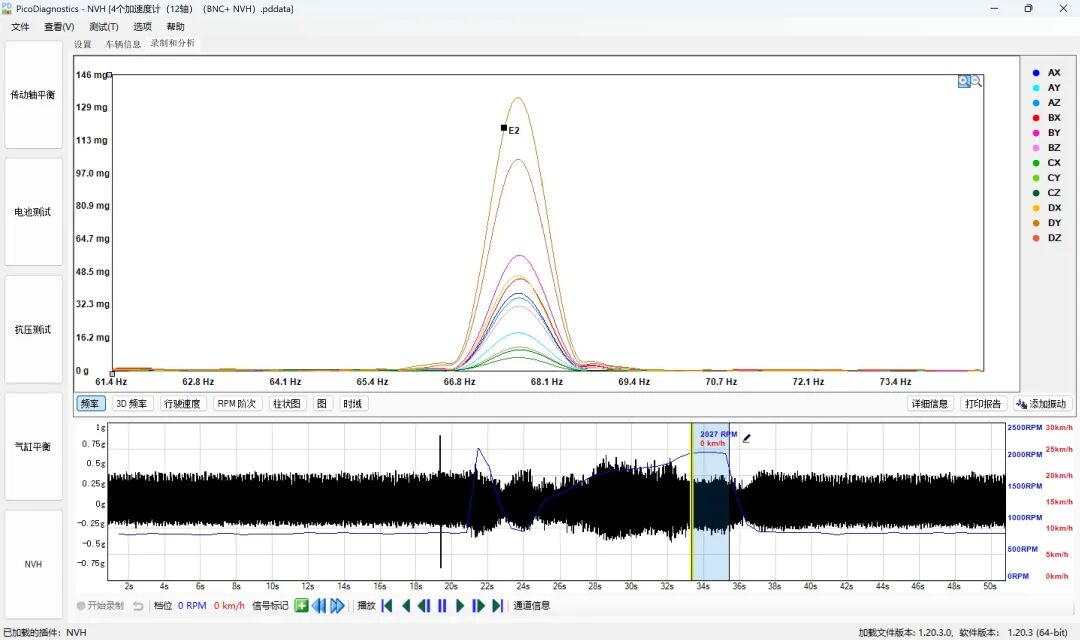The width and height of the screenshot is (1080, 640).
Task: Open the 传动轴平衡 test from the sidebar
Action: click(33, 94)
